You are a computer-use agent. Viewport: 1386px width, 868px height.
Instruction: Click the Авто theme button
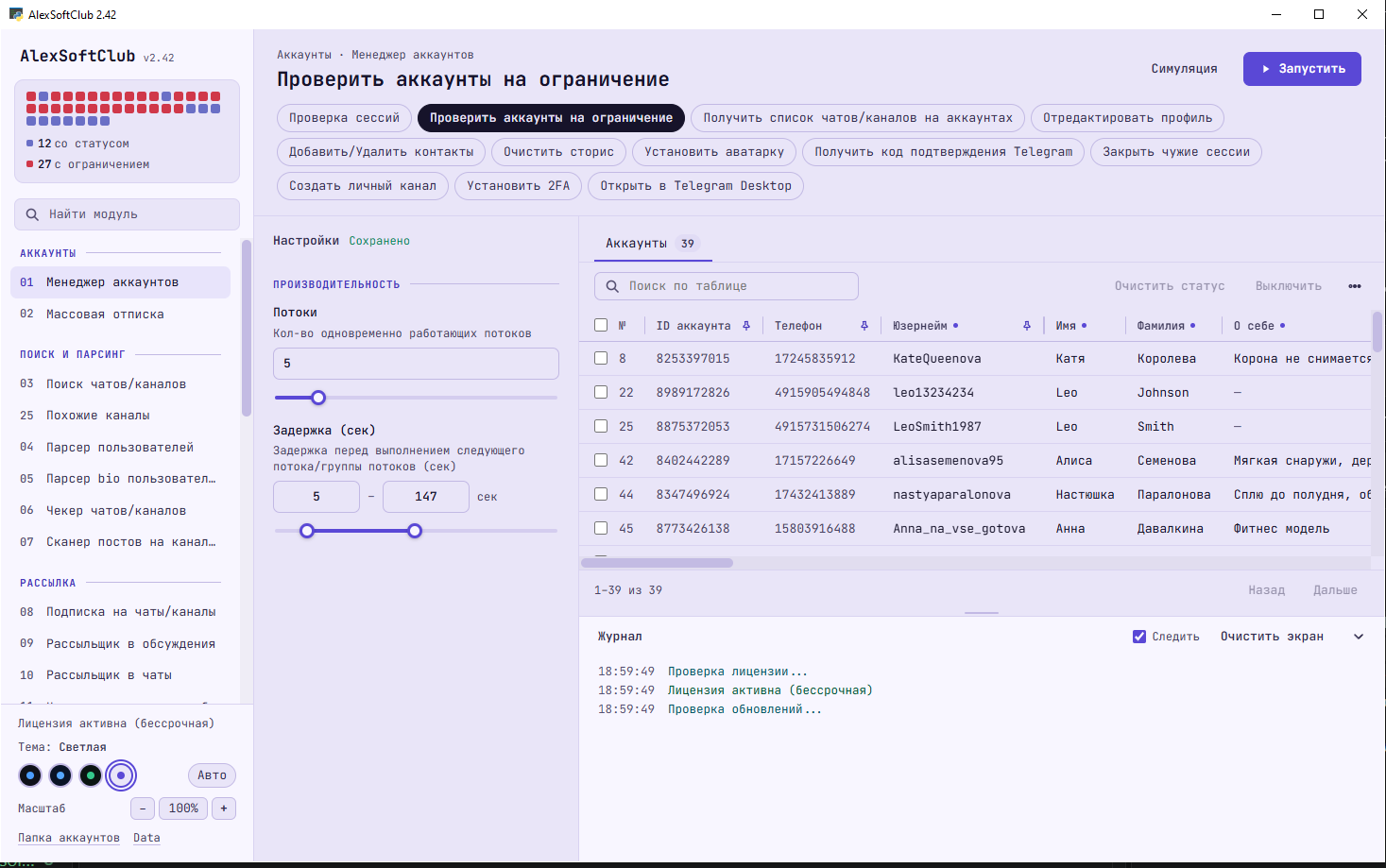coord(212,775)
